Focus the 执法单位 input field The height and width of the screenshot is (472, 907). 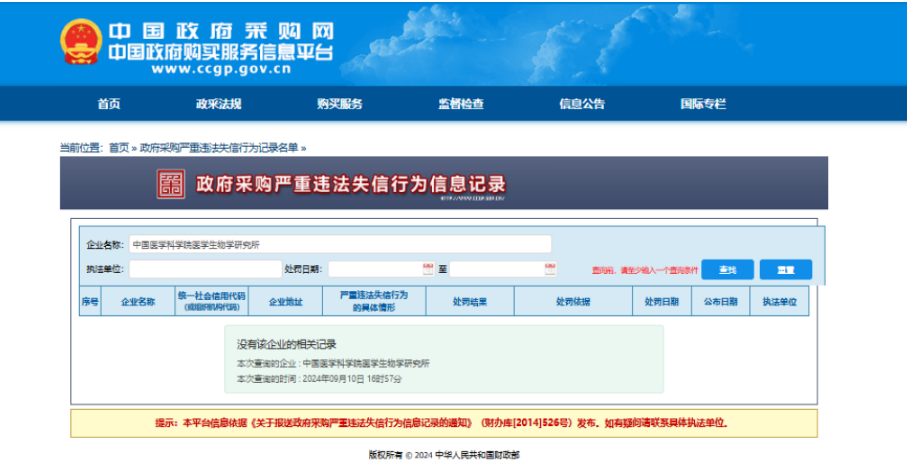click(x=205, y=269)
